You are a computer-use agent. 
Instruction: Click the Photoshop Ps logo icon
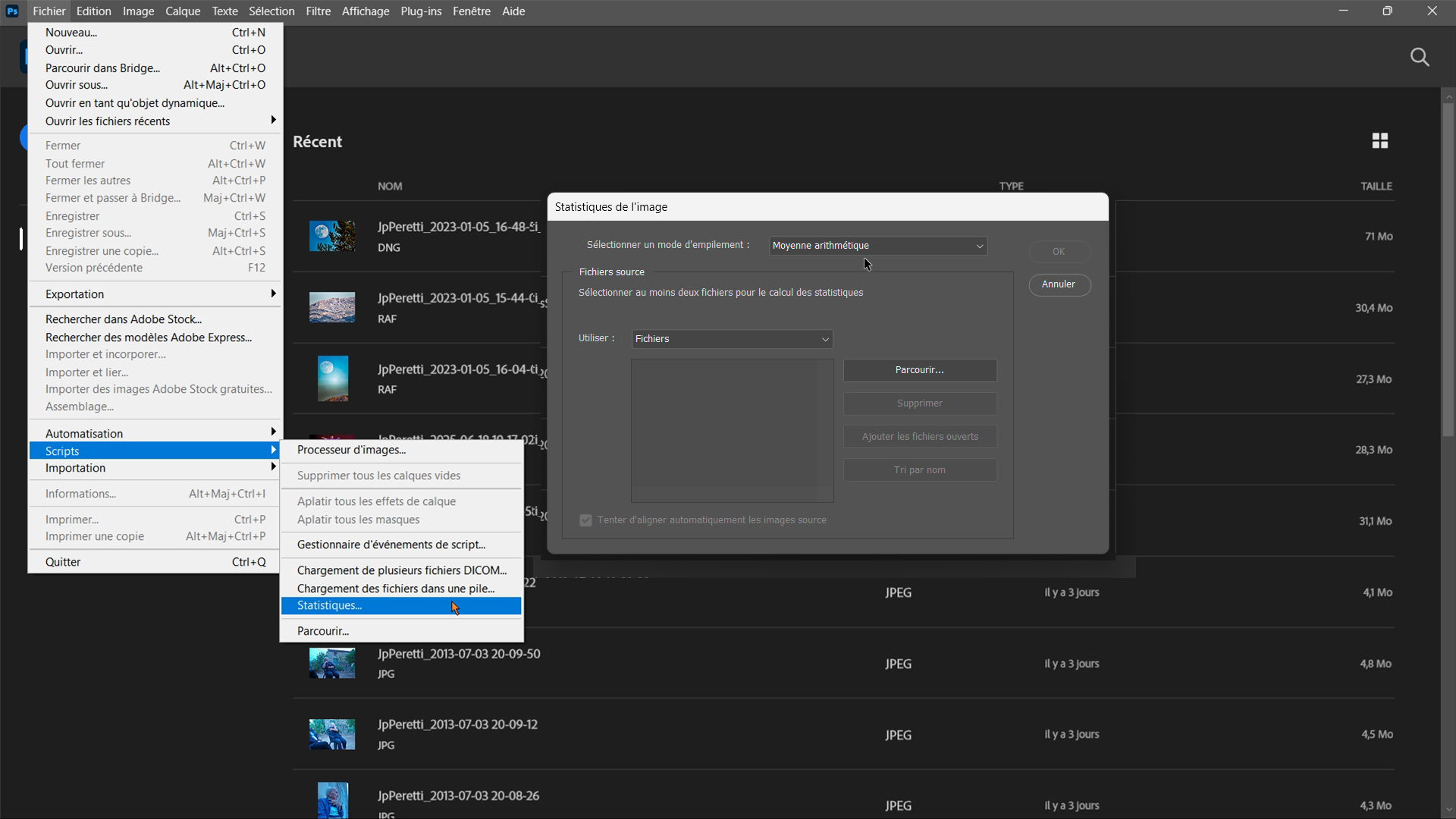pyautogui.click(x=12, y=11)
